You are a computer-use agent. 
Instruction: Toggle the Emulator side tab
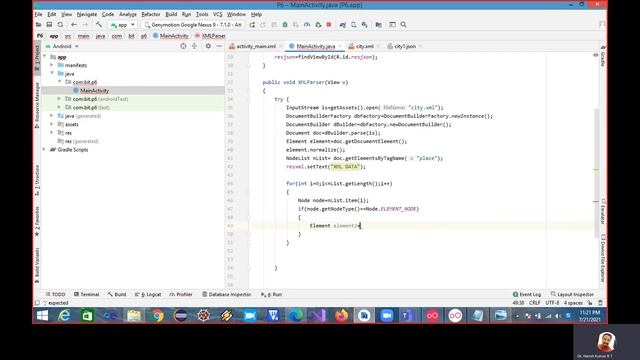point(603,211)
